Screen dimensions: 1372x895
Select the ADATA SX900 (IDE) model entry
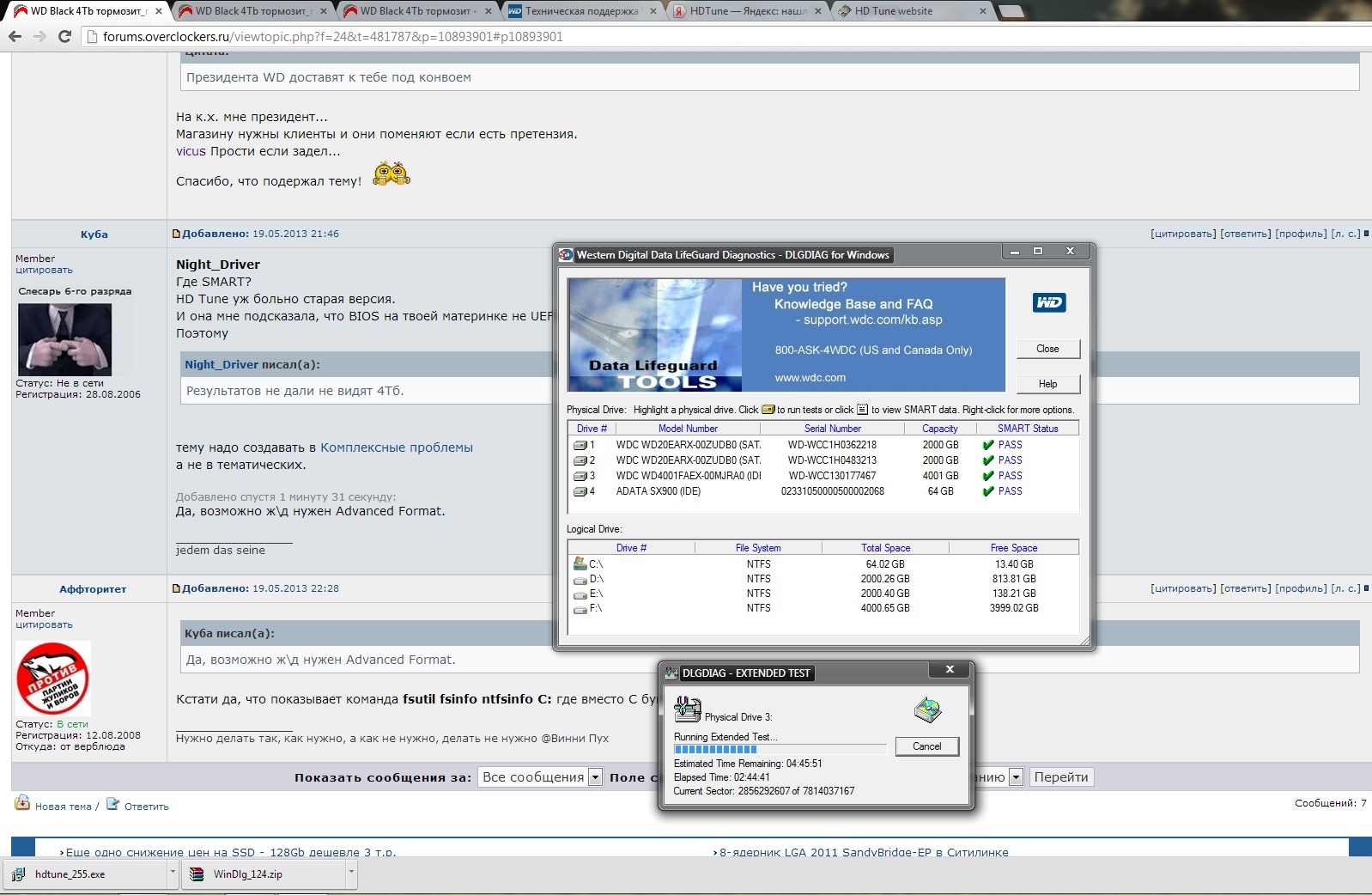coord(659,491)
